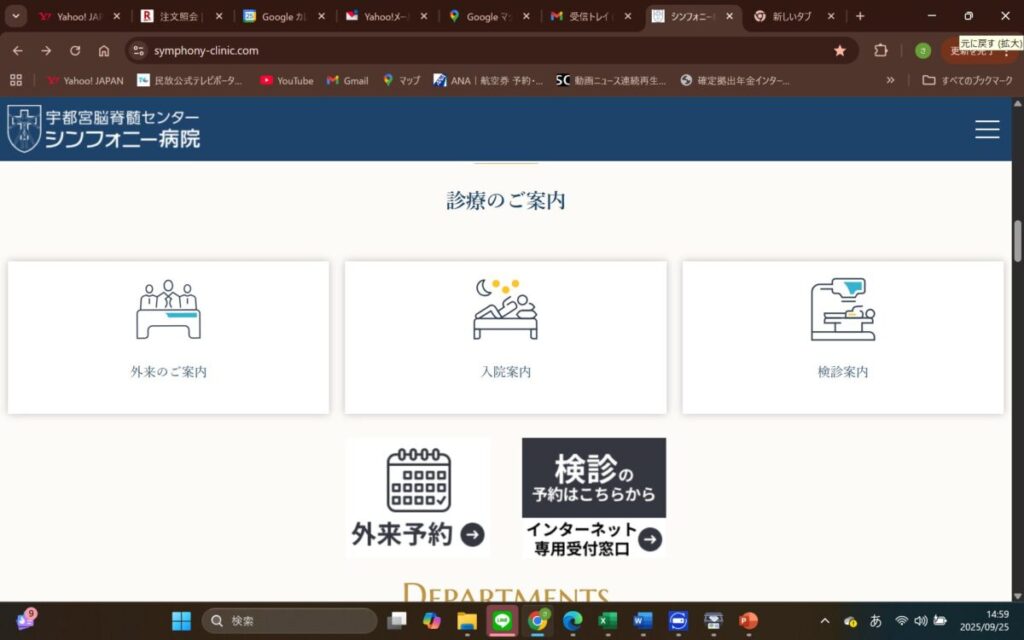Open the 入院案内 hospitalization card

pos(505,337)
